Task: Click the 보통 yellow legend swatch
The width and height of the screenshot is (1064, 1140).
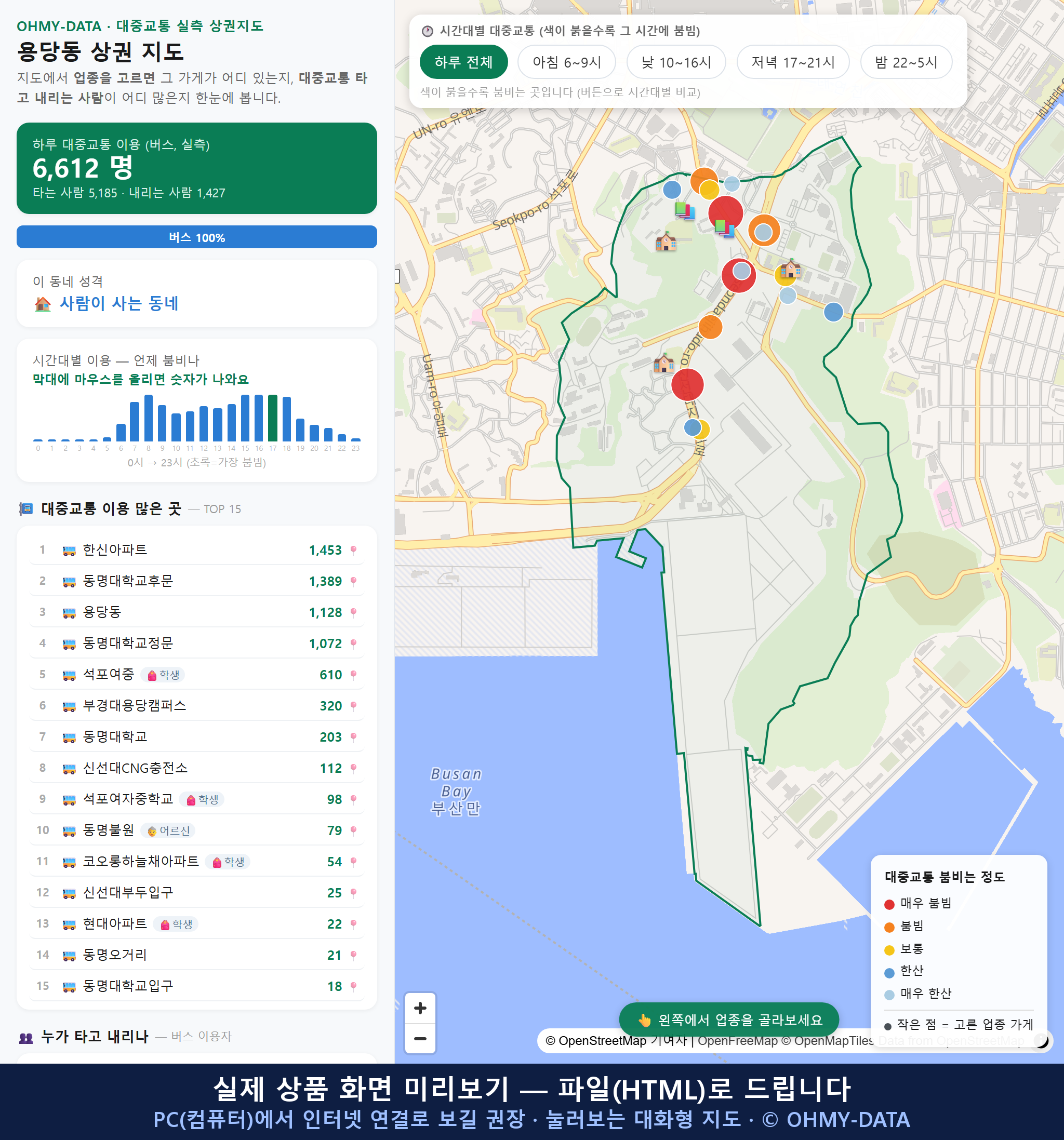Action: 889,950
